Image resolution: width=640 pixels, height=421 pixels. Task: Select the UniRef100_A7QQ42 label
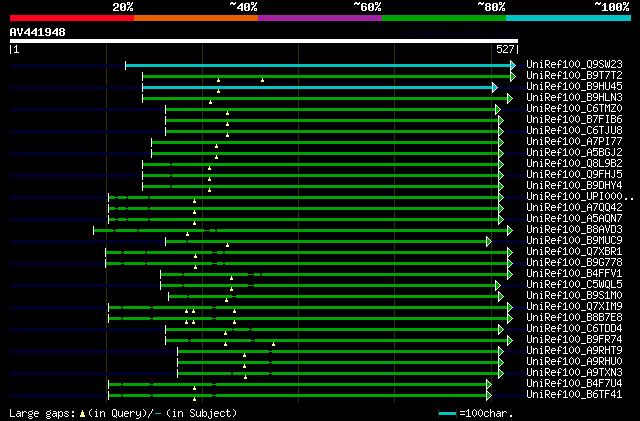[574, 208]
